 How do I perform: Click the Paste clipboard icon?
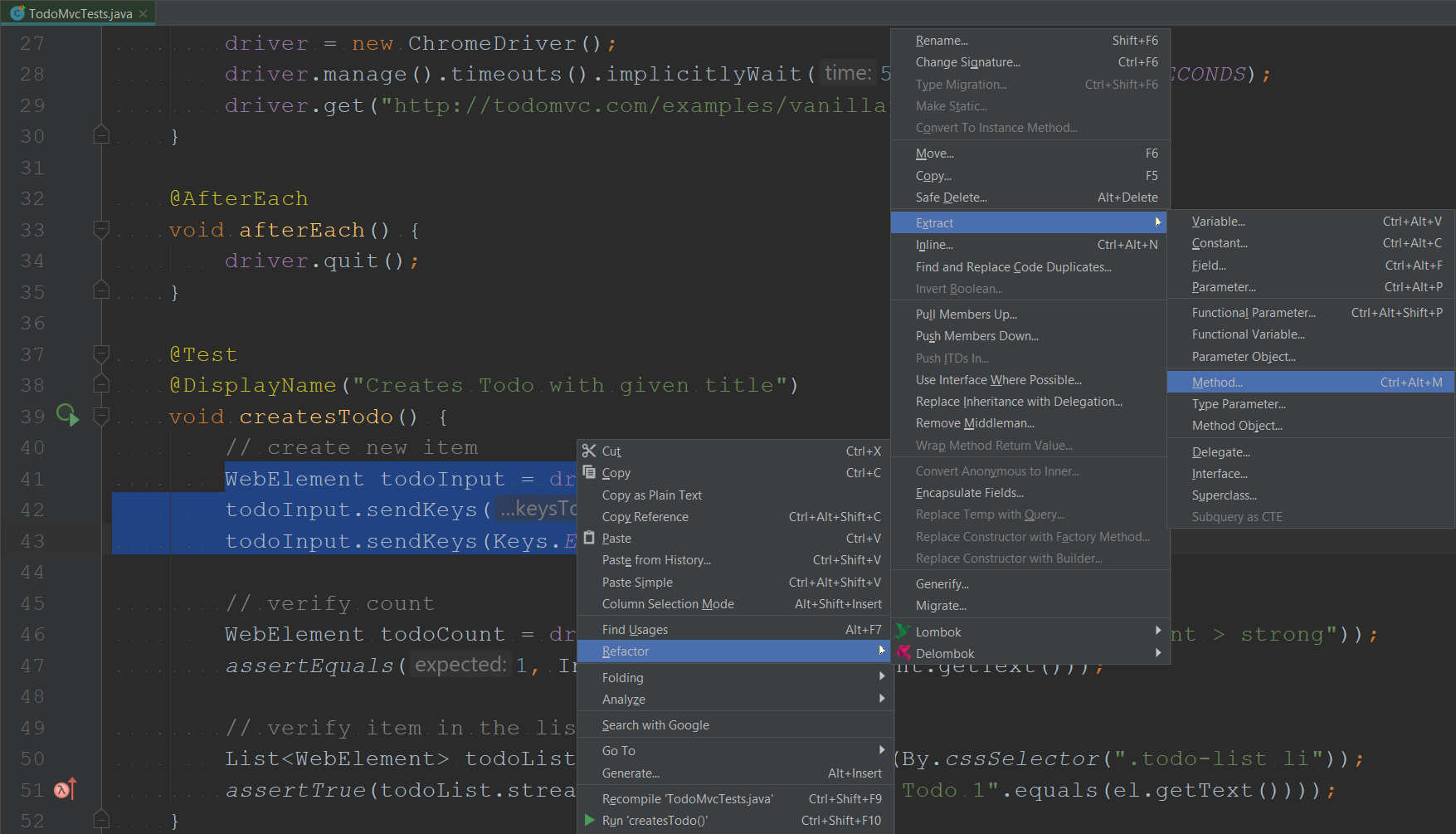pyautogui.click(x=589, y=538)
